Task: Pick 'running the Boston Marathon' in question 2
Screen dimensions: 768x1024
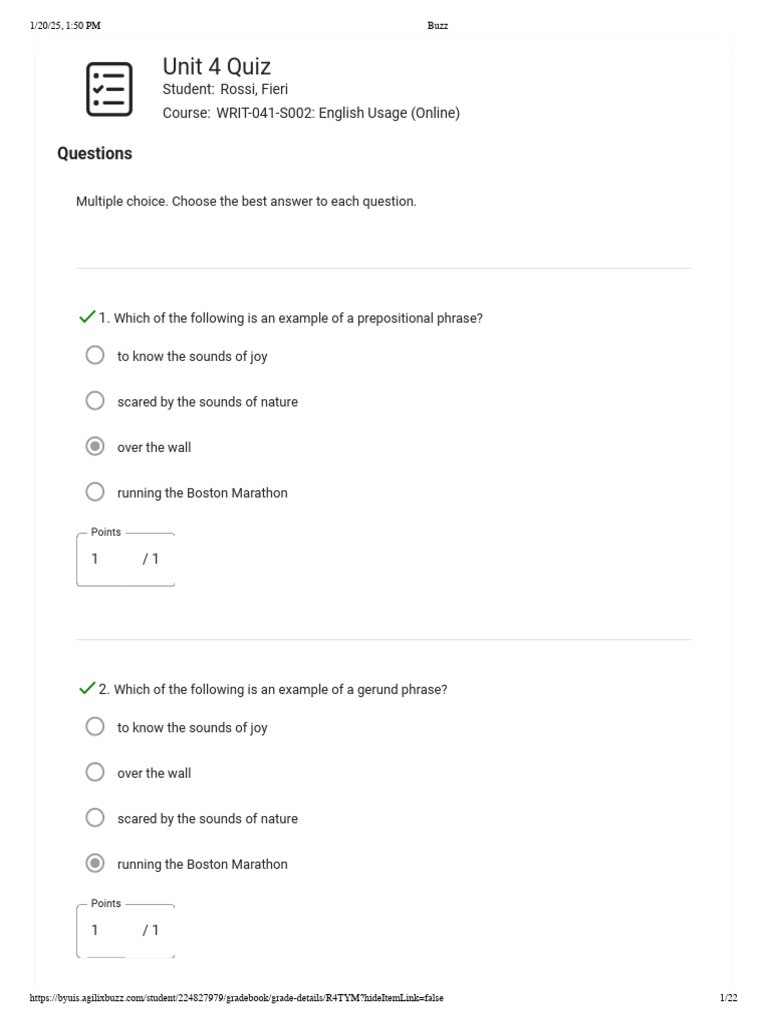Action: (95, 864)
